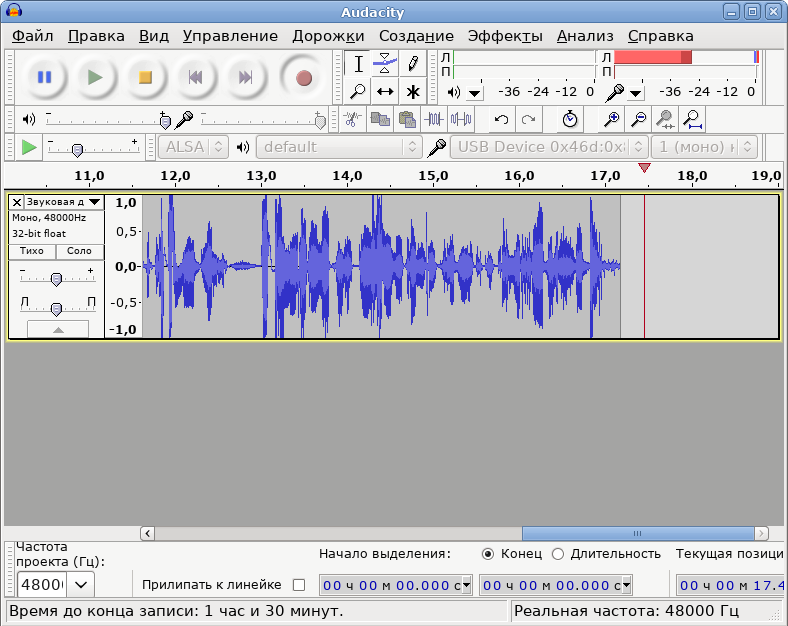788x626 pixels.
Task: Toggle the 'Тихо' mute button
Action: click(x=32, y=251)
